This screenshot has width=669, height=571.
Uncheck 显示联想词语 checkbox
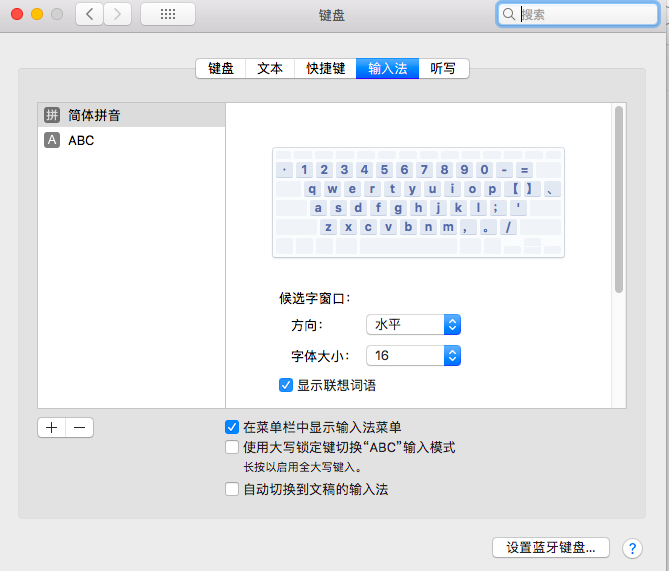point(286,385)
